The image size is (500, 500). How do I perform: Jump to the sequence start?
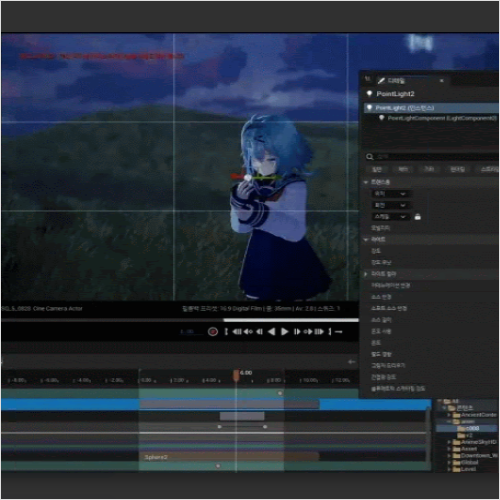coord(236,332)
